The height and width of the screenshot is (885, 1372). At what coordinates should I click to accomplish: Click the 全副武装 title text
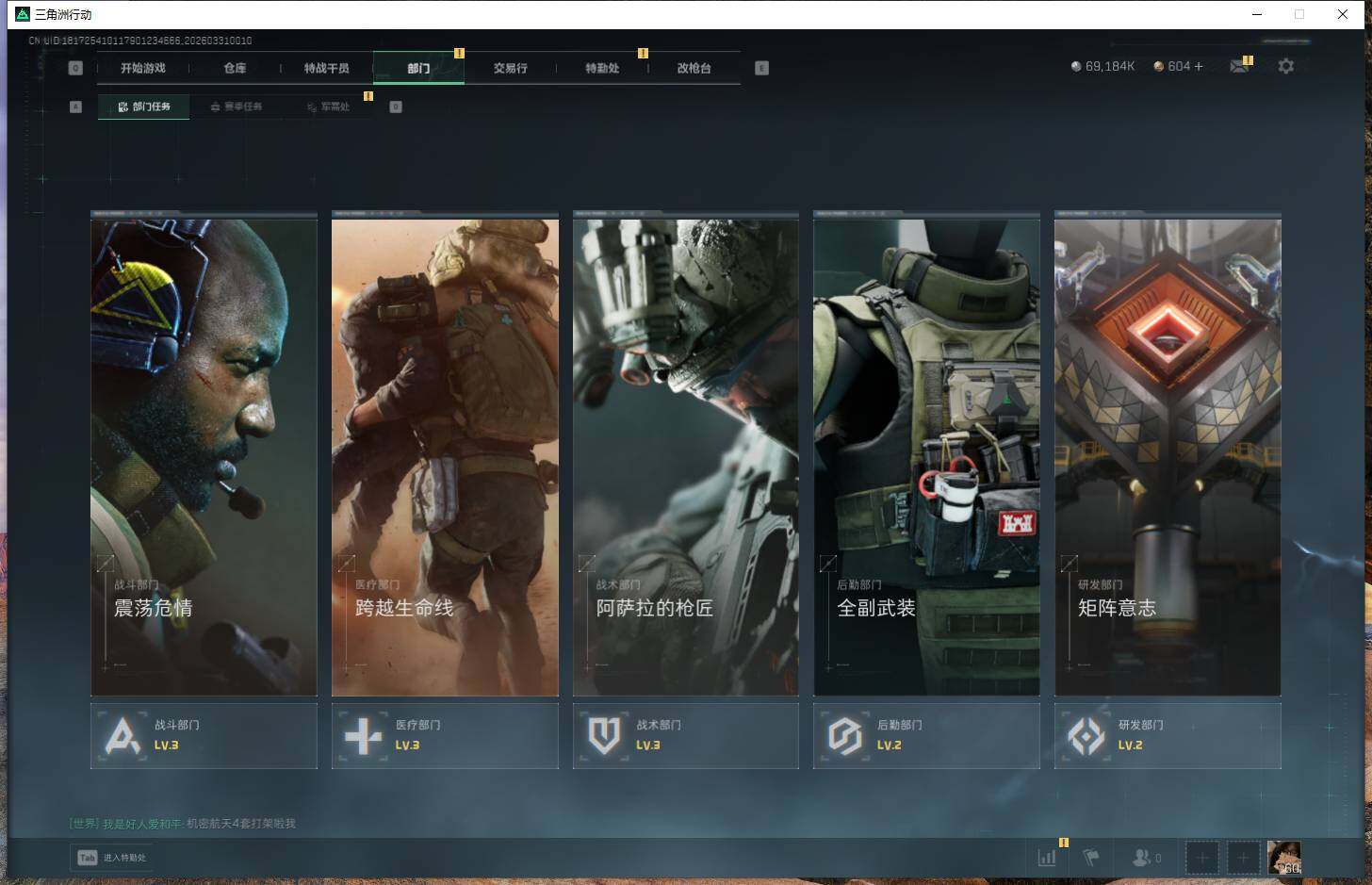tap(876, 608)
